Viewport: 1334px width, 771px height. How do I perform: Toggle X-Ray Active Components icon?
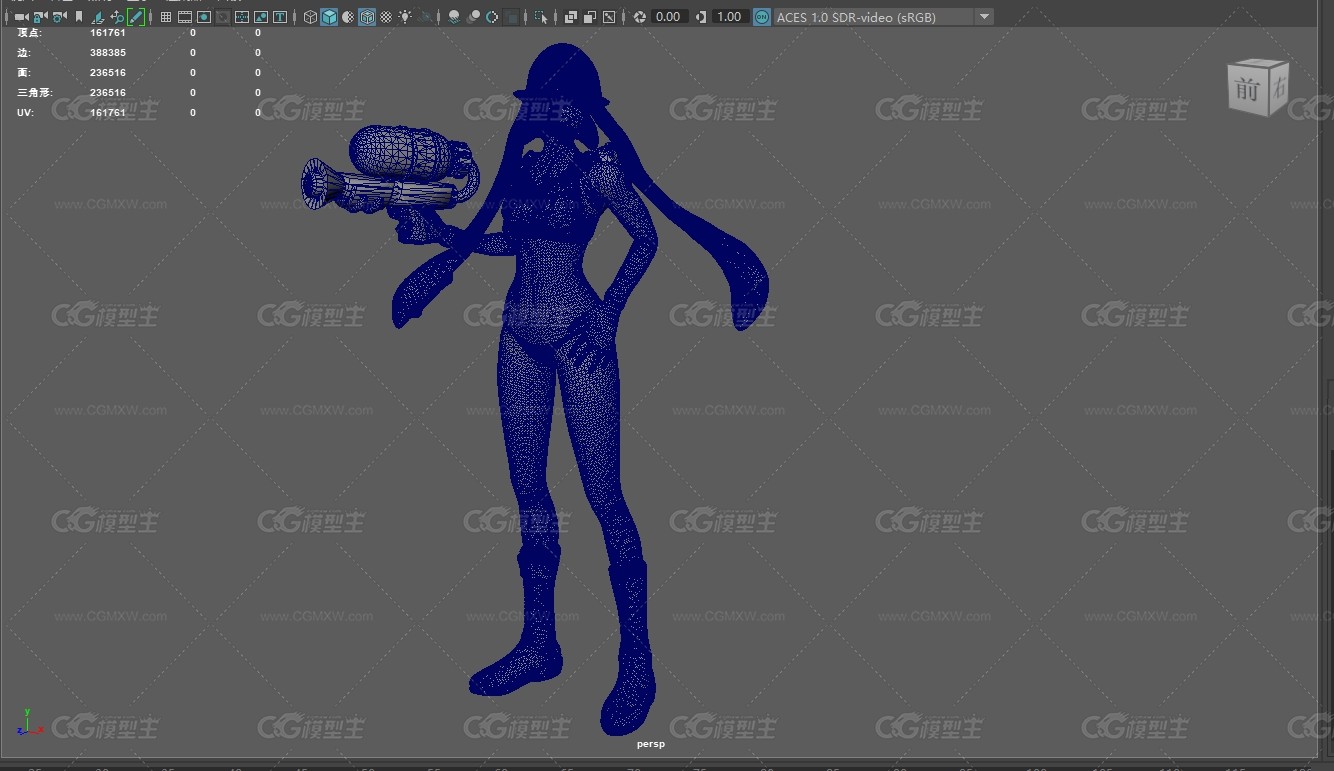pos(590,17)
